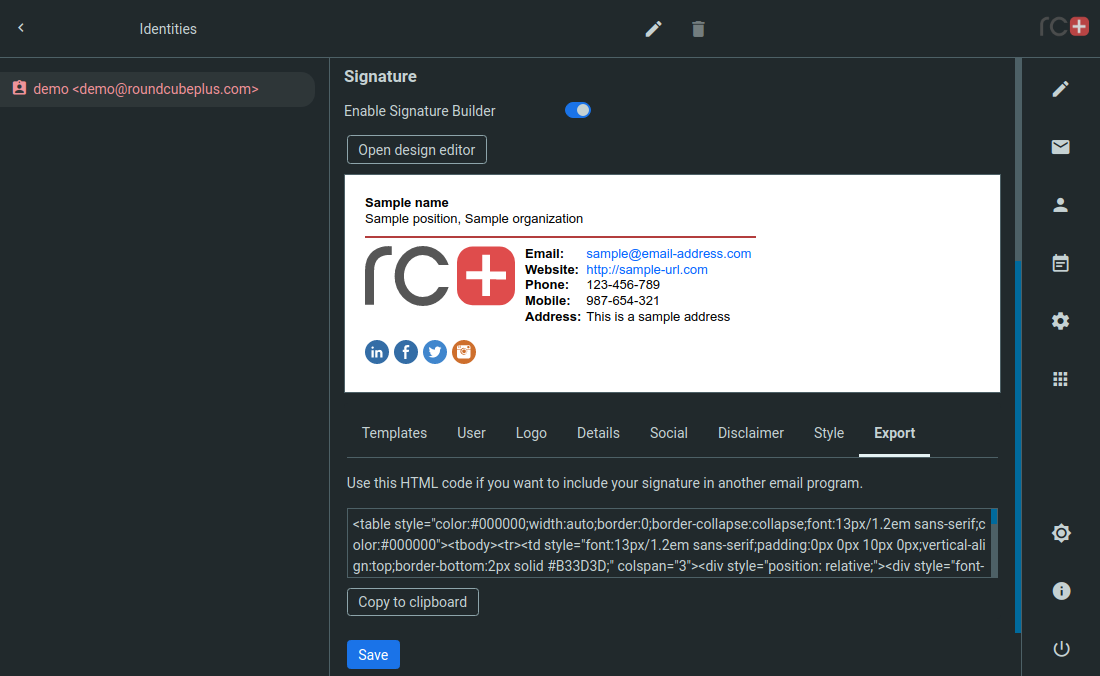Click the mobile number 987-654-321
The image size is (1100, 676).
[x=623, y=301]
